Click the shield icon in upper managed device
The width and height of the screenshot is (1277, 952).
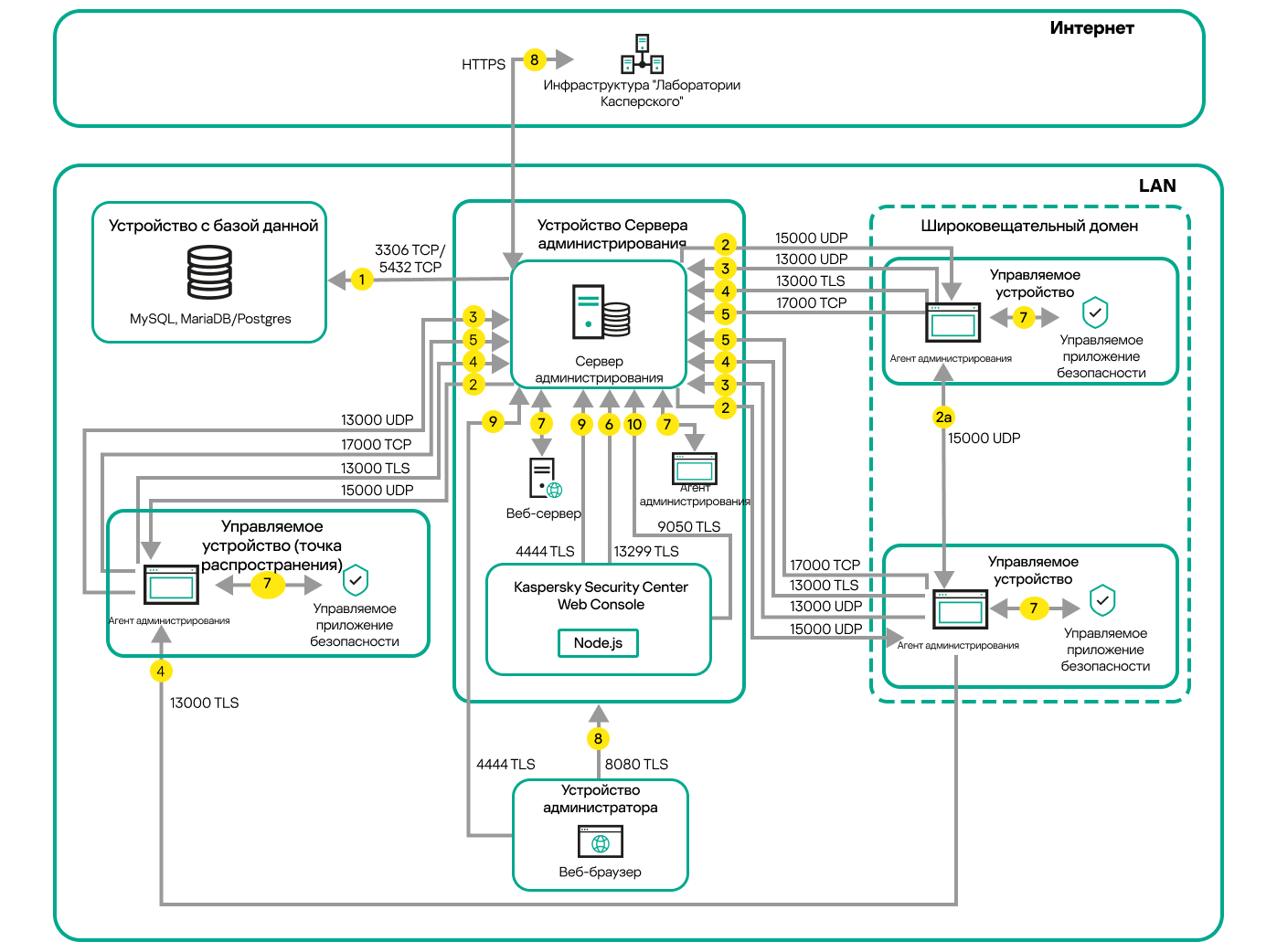click(x=1095, y=312)
